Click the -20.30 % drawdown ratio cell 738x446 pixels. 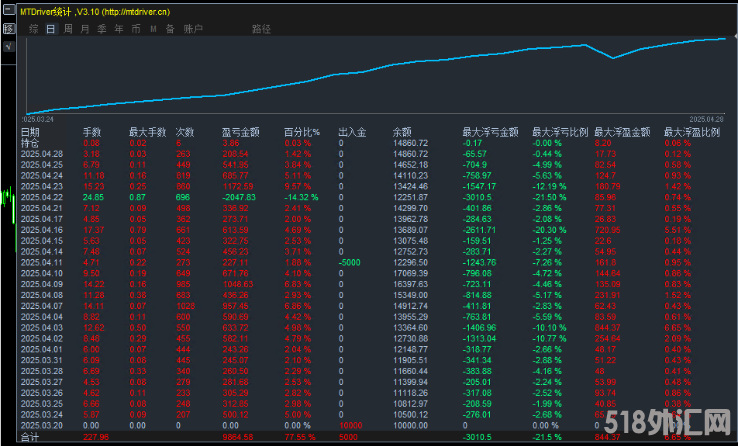pyautogui.click(x=549, y=230)
